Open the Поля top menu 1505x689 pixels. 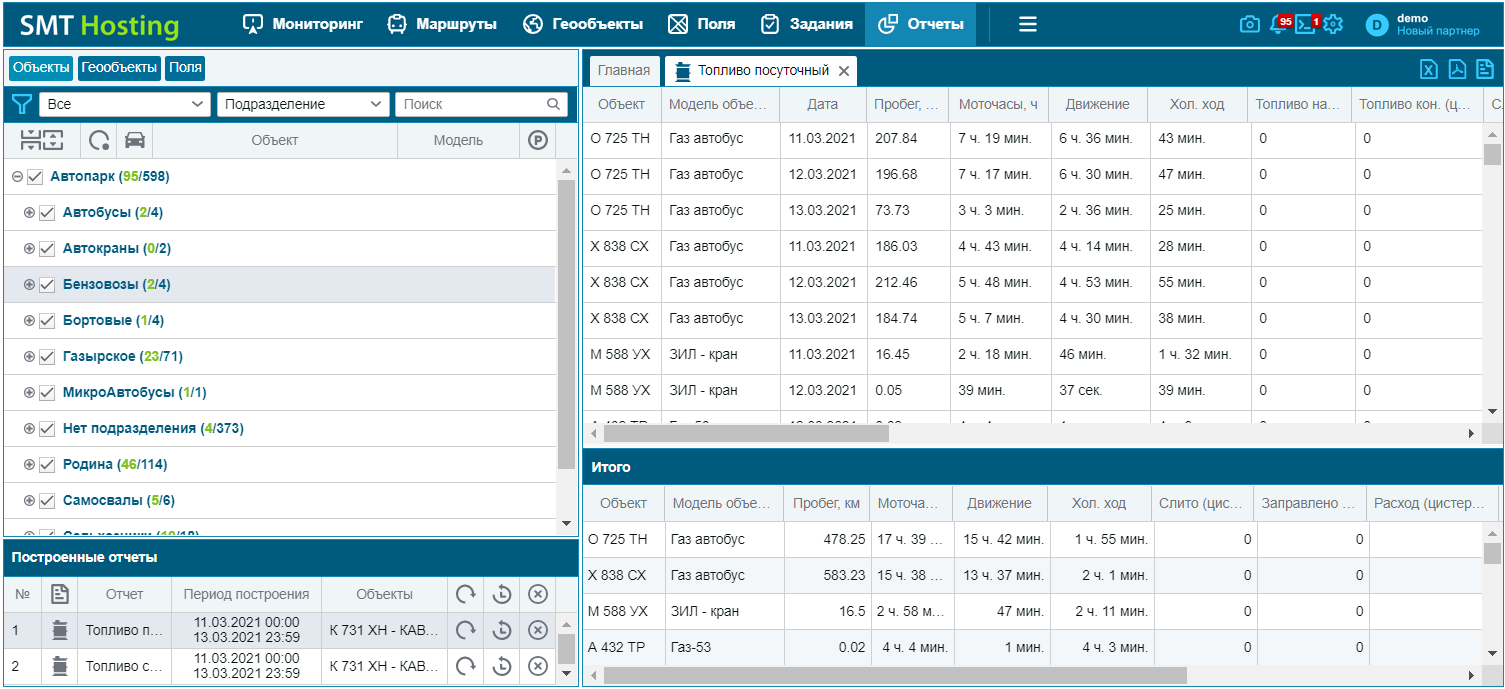coord(702,24)
